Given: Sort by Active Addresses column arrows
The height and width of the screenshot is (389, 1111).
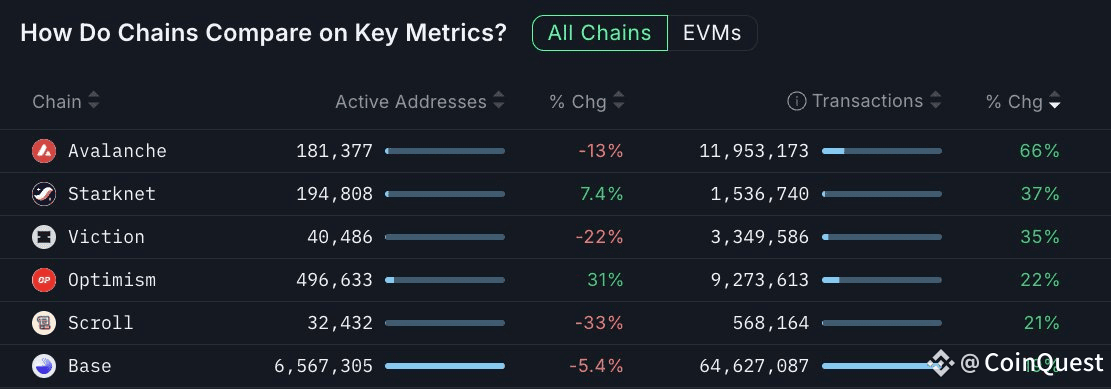Looking at the screenshot, I should pos(499,101).
